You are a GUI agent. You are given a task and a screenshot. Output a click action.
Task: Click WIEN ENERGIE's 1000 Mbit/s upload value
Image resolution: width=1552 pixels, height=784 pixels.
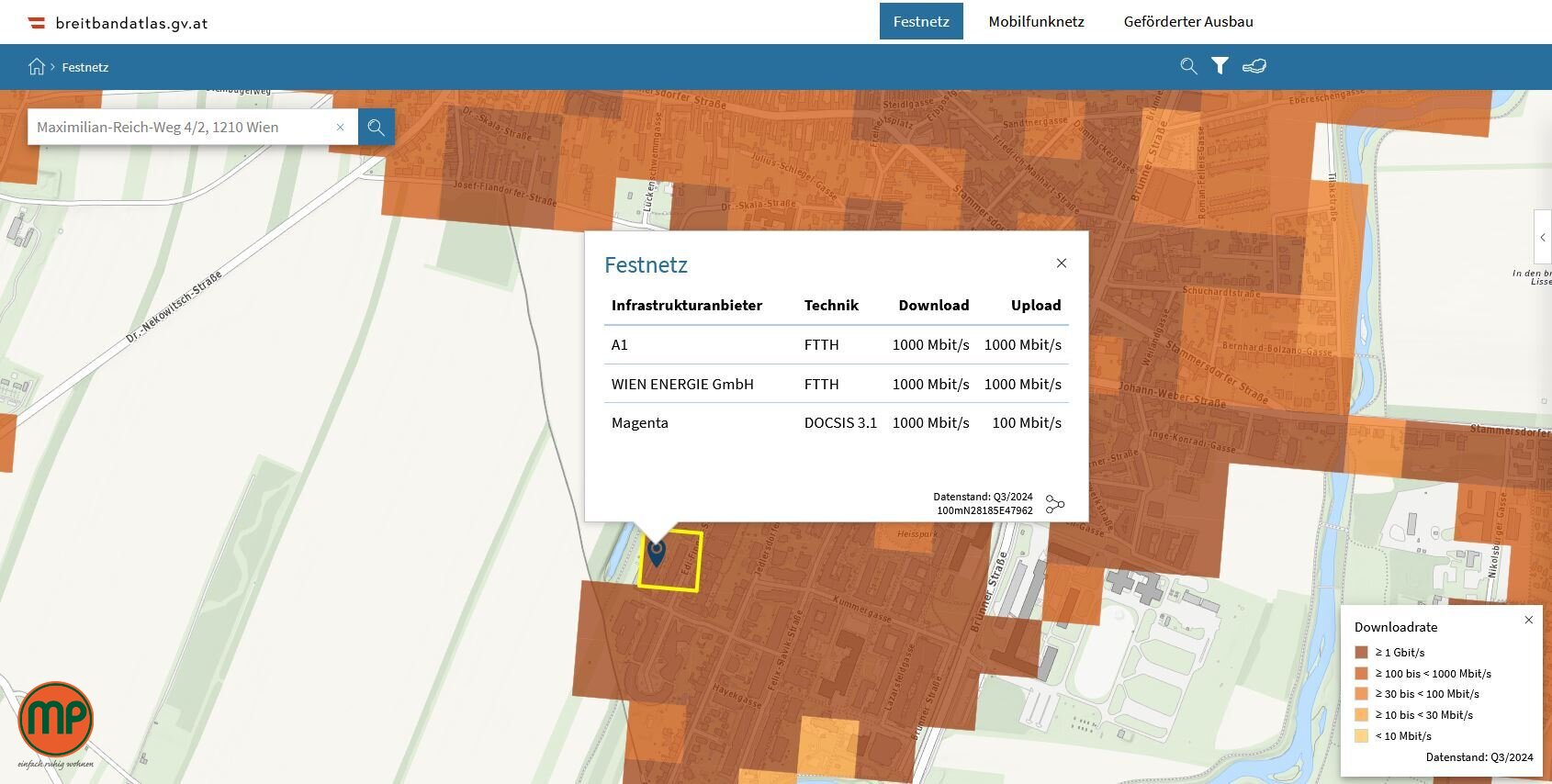coord(1023,384)
